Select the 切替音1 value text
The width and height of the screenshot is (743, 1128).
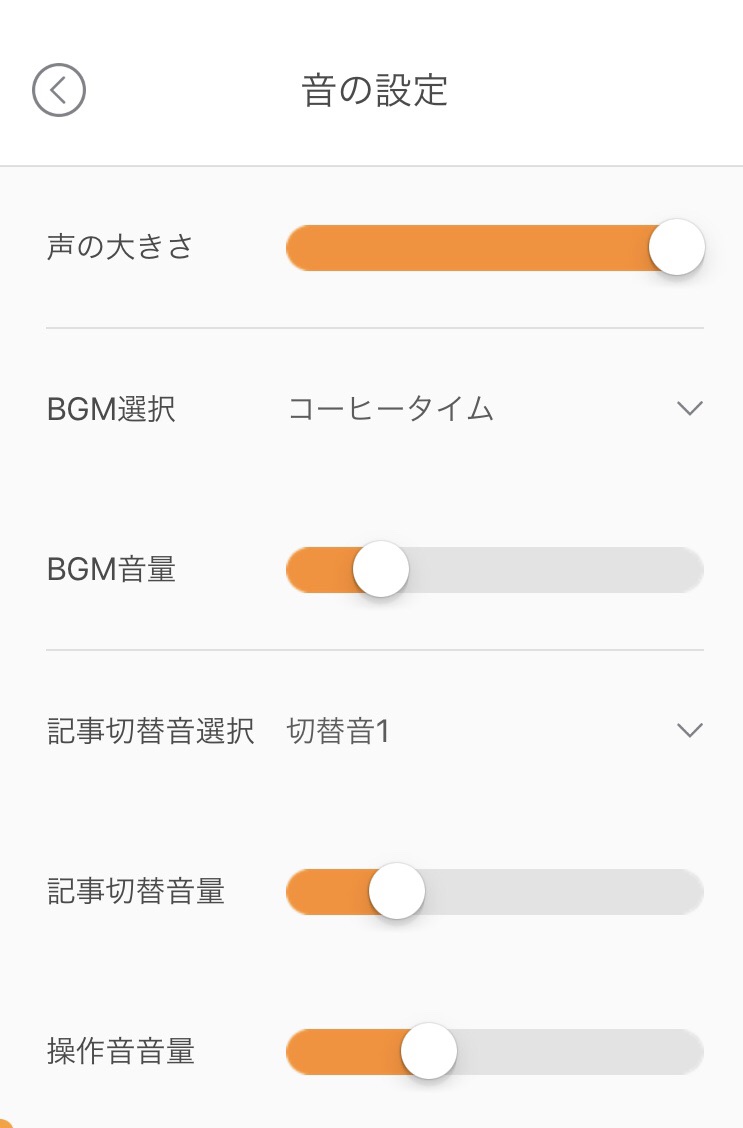(338, 731)
